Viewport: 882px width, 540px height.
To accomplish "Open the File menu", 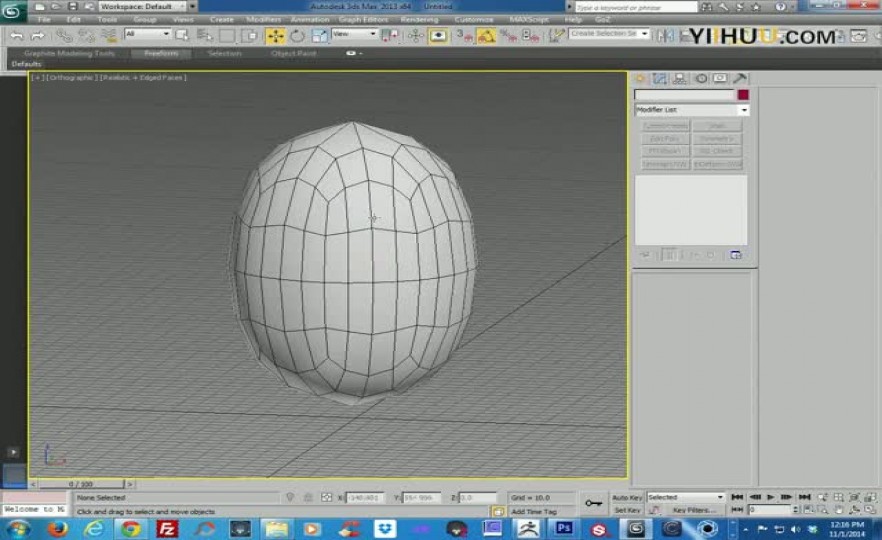I will click(44, 20).
